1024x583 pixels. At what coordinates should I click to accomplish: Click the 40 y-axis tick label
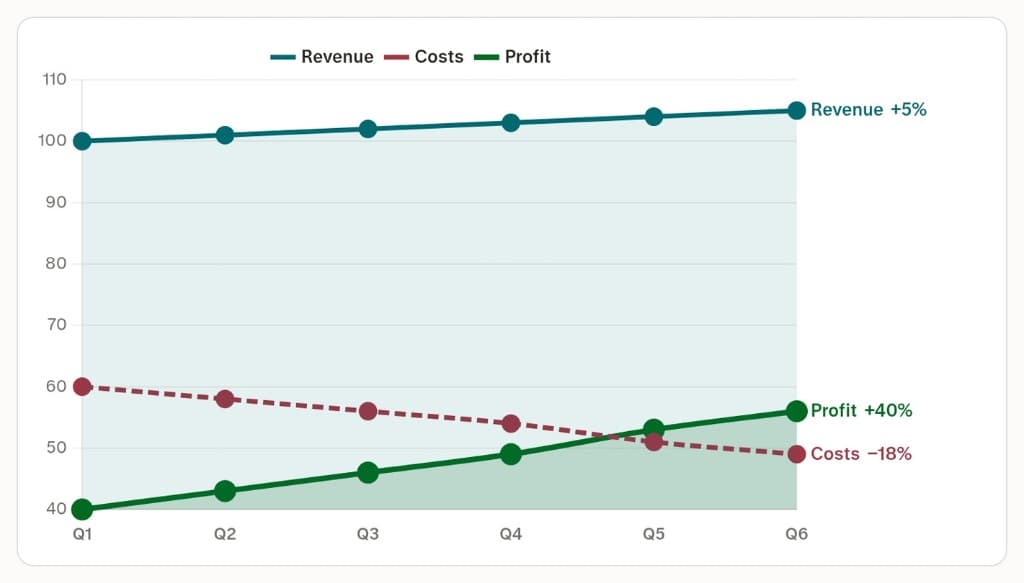pyautogui.click(x=56, y=509)
